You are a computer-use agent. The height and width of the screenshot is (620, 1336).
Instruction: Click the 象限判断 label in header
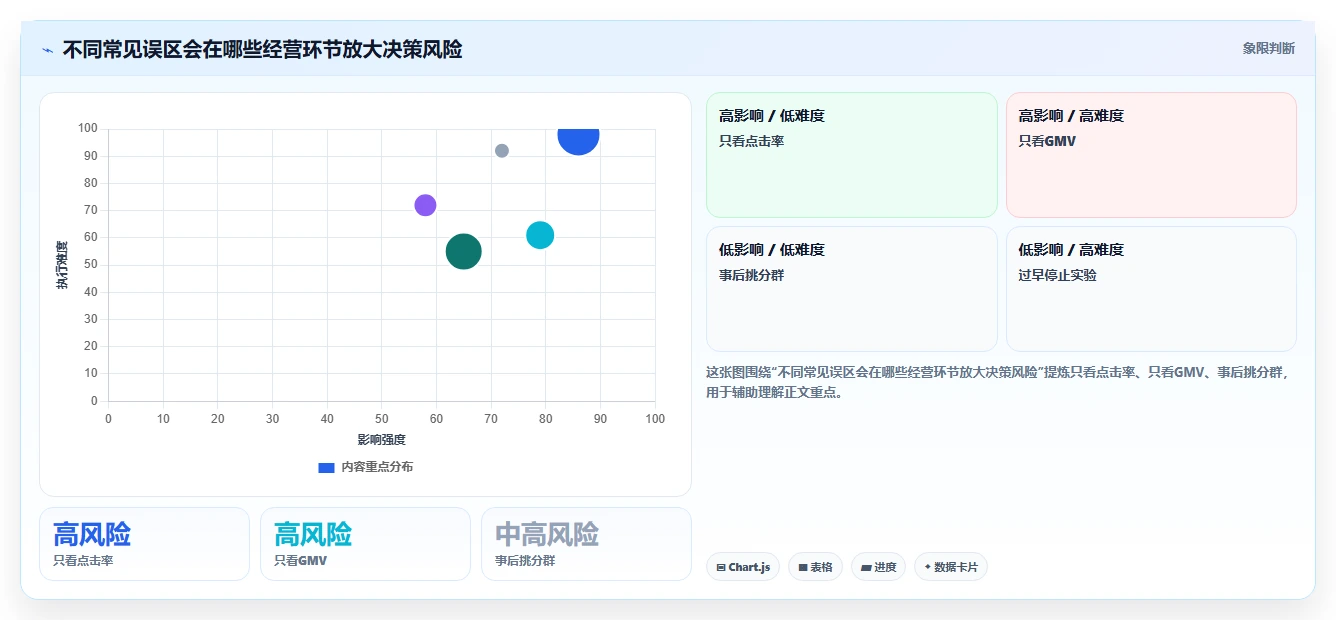tap(1268, 48)
